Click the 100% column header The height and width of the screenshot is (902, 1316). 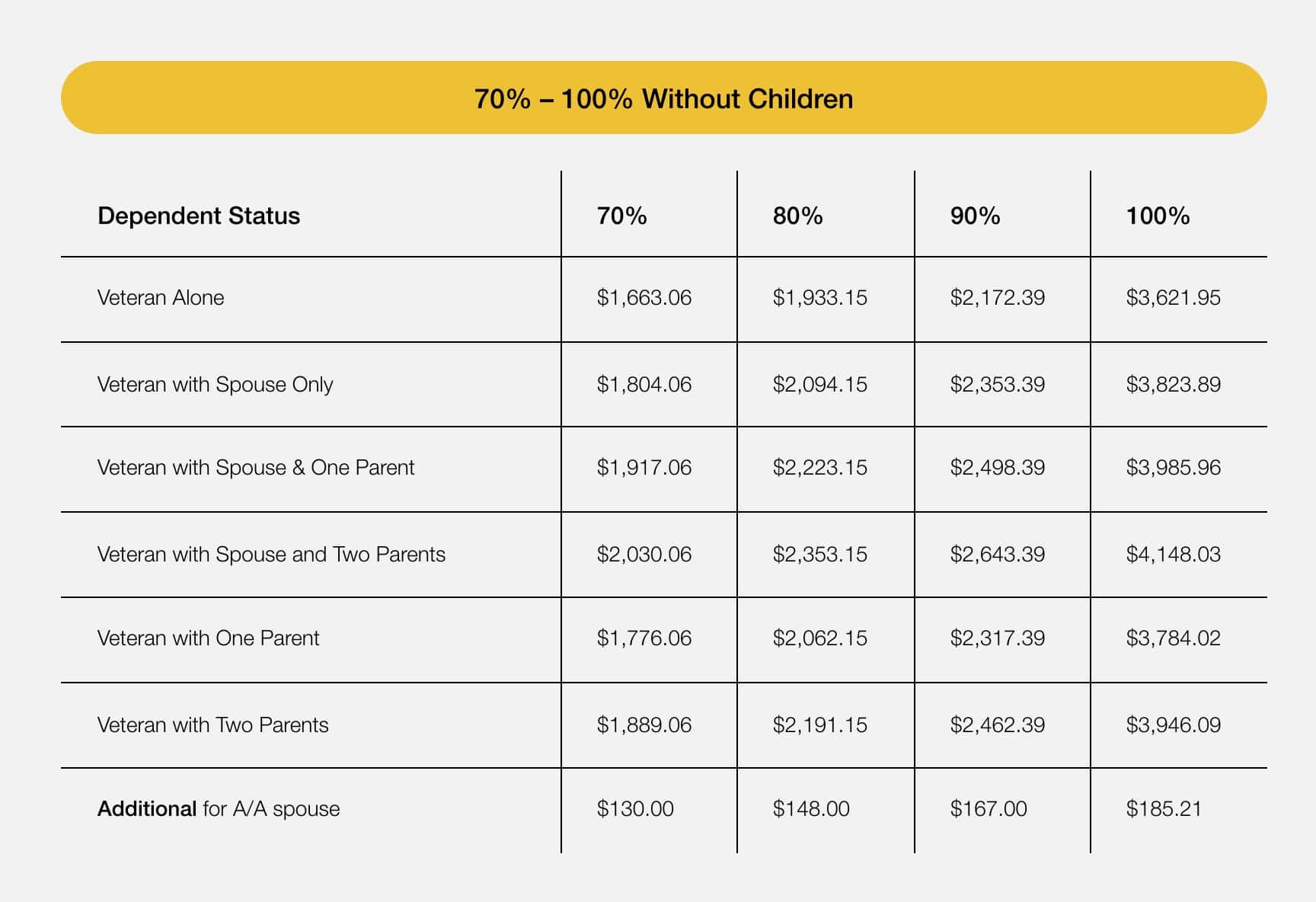tap(1158, 216)
